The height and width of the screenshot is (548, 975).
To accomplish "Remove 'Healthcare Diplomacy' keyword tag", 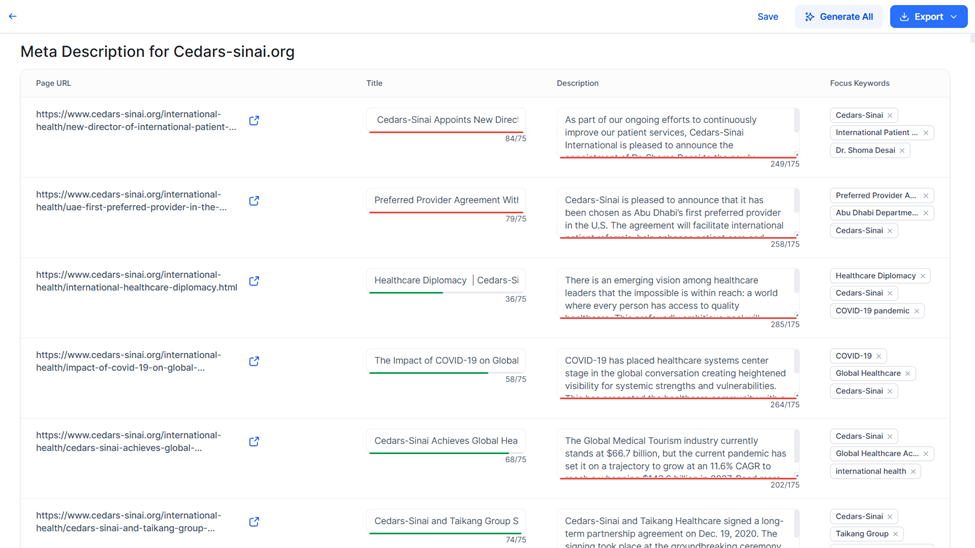I will (923, 276).
